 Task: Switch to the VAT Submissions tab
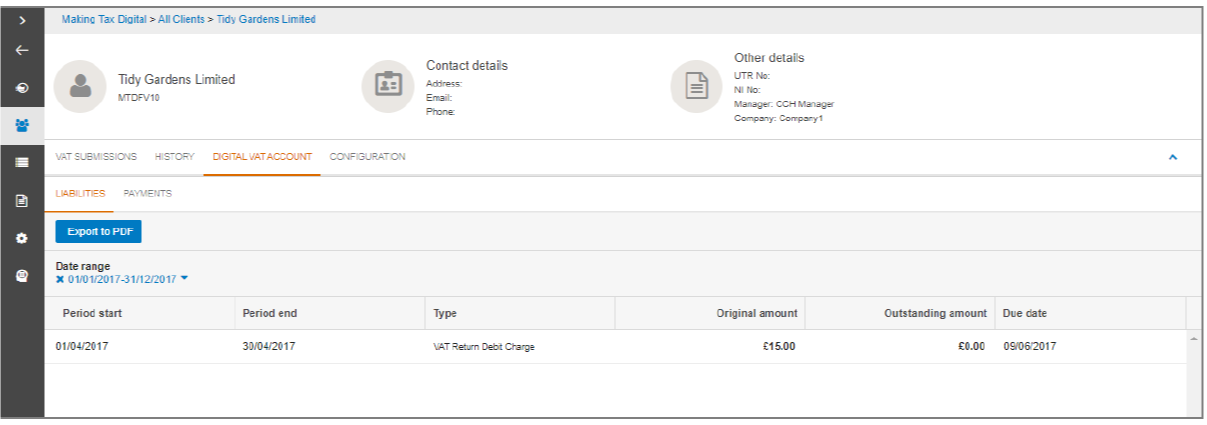[96, 157]
